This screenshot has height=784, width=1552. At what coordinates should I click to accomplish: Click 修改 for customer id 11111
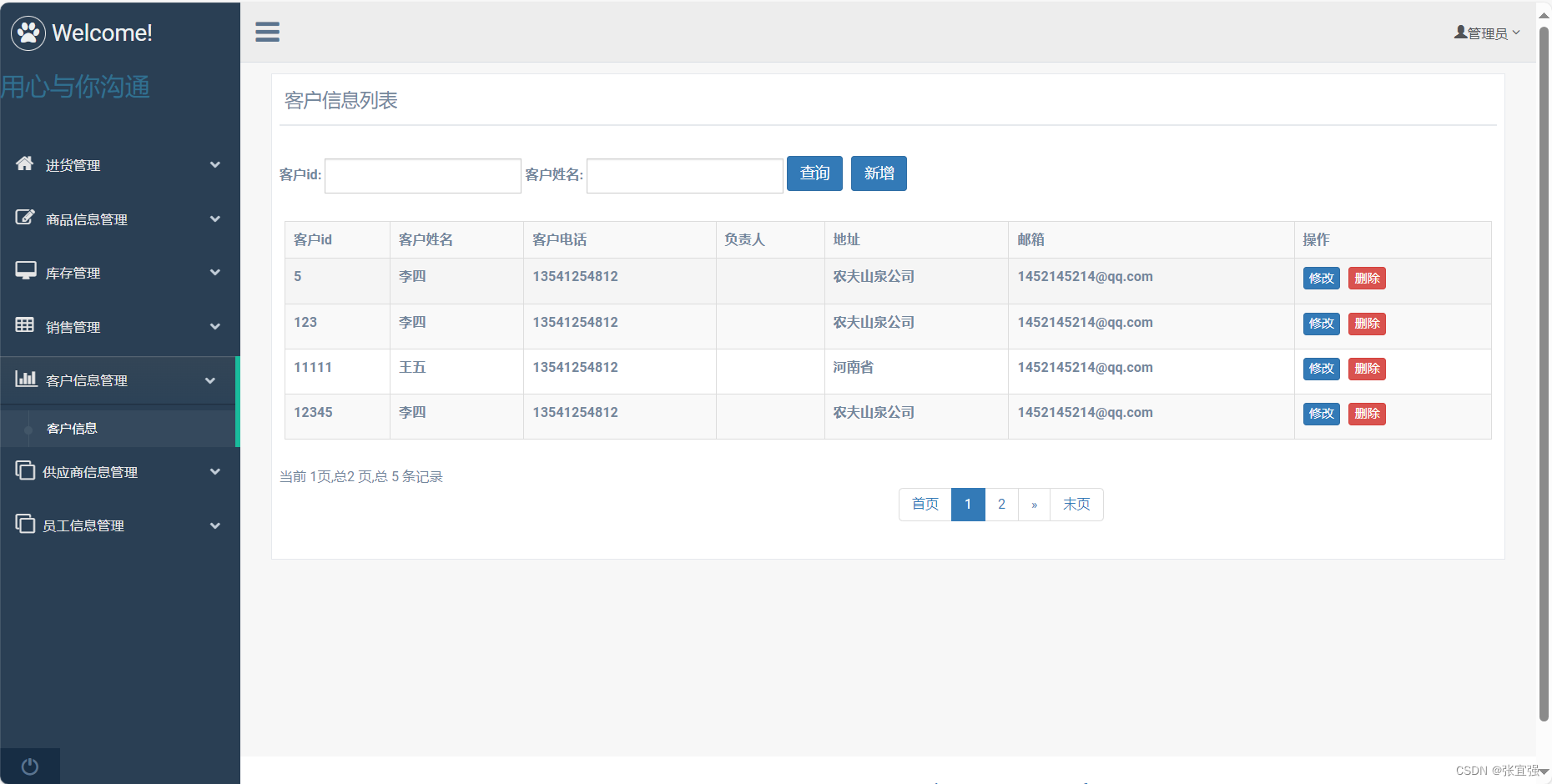[x=1321, y=369]
